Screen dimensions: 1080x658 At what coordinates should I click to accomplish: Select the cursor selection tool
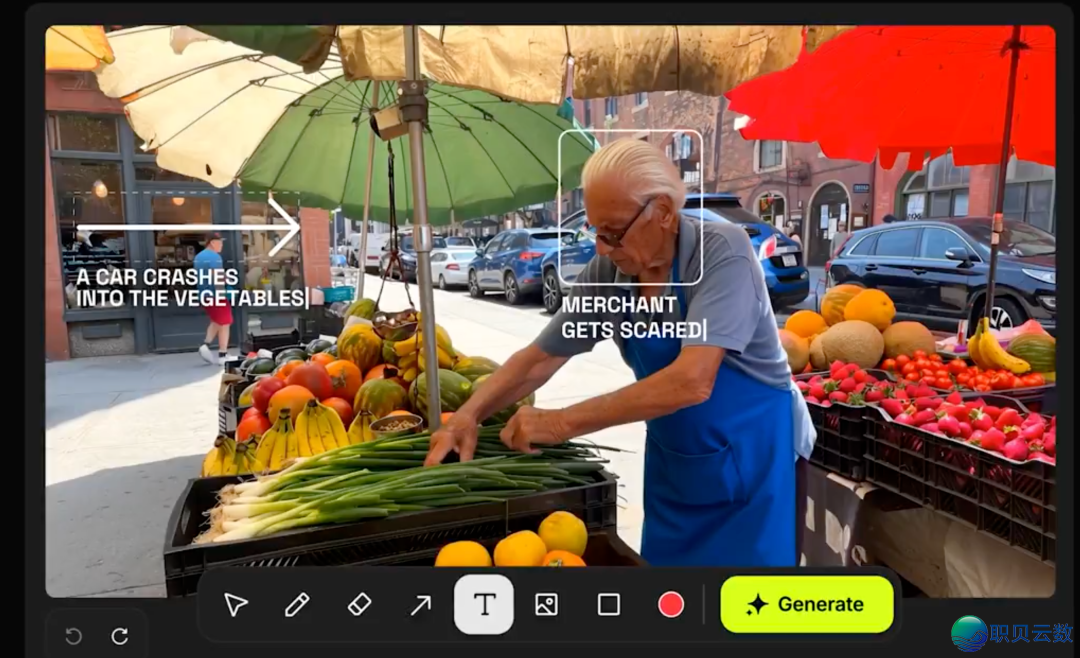coord(236,605)
